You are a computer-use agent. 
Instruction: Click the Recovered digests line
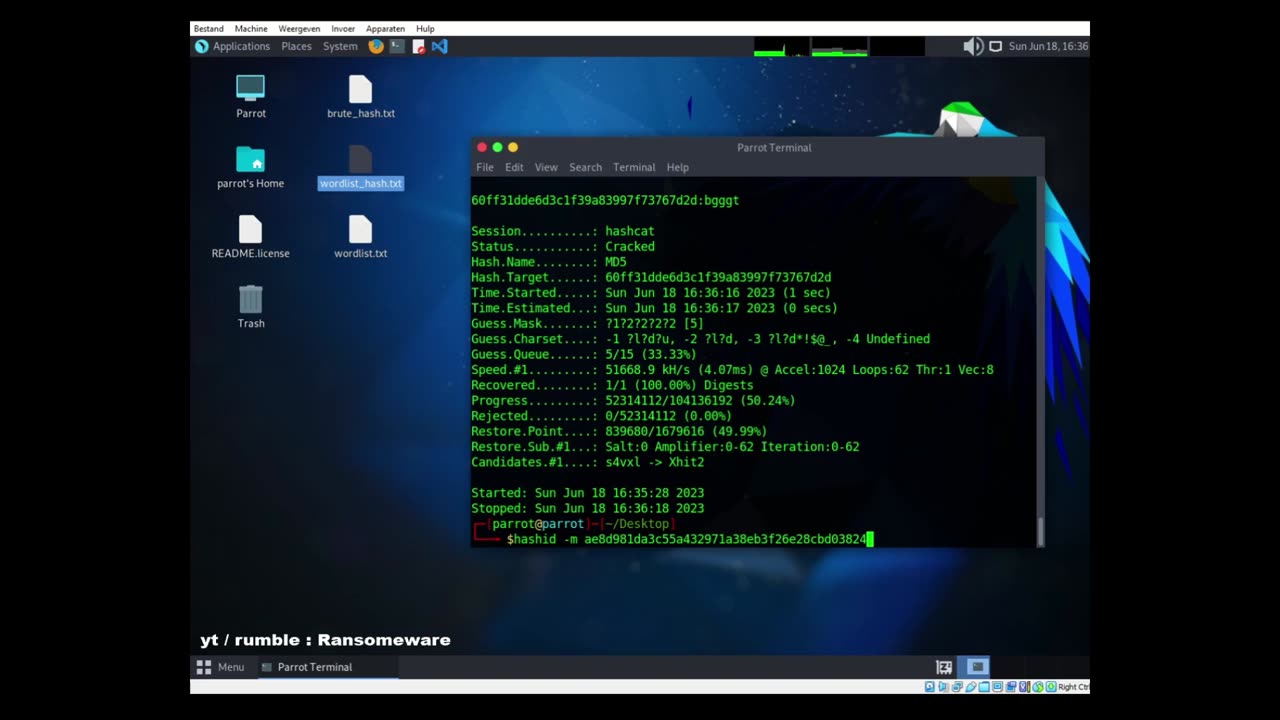(612, 385)
